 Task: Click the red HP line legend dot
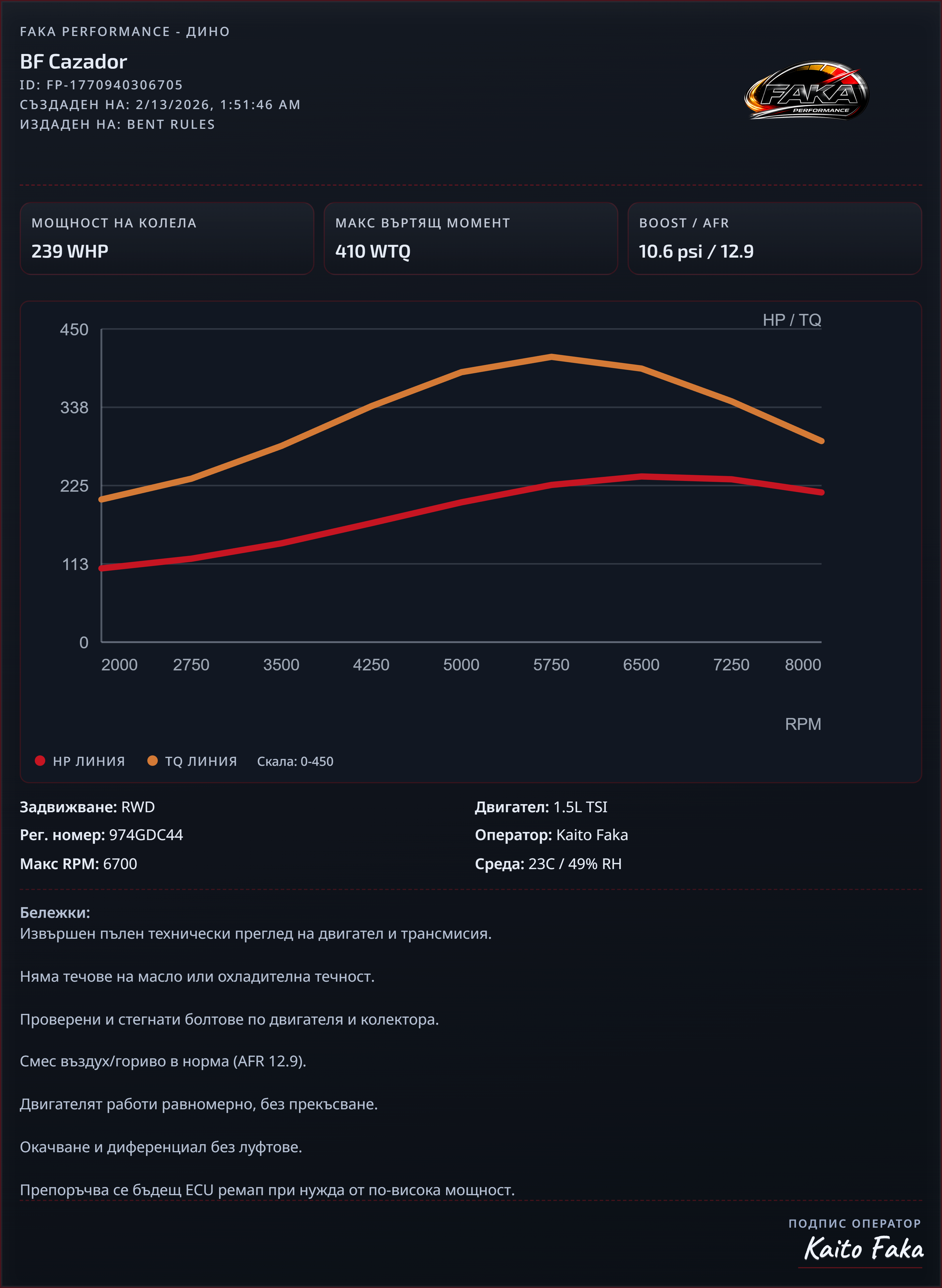(40, 760)
